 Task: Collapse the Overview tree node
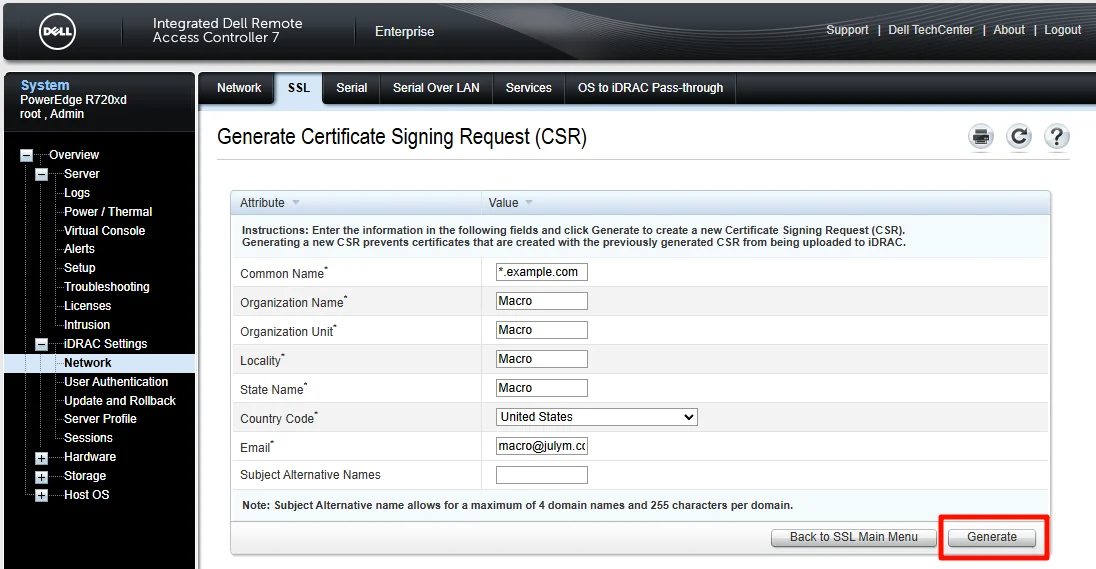(27, 155)
